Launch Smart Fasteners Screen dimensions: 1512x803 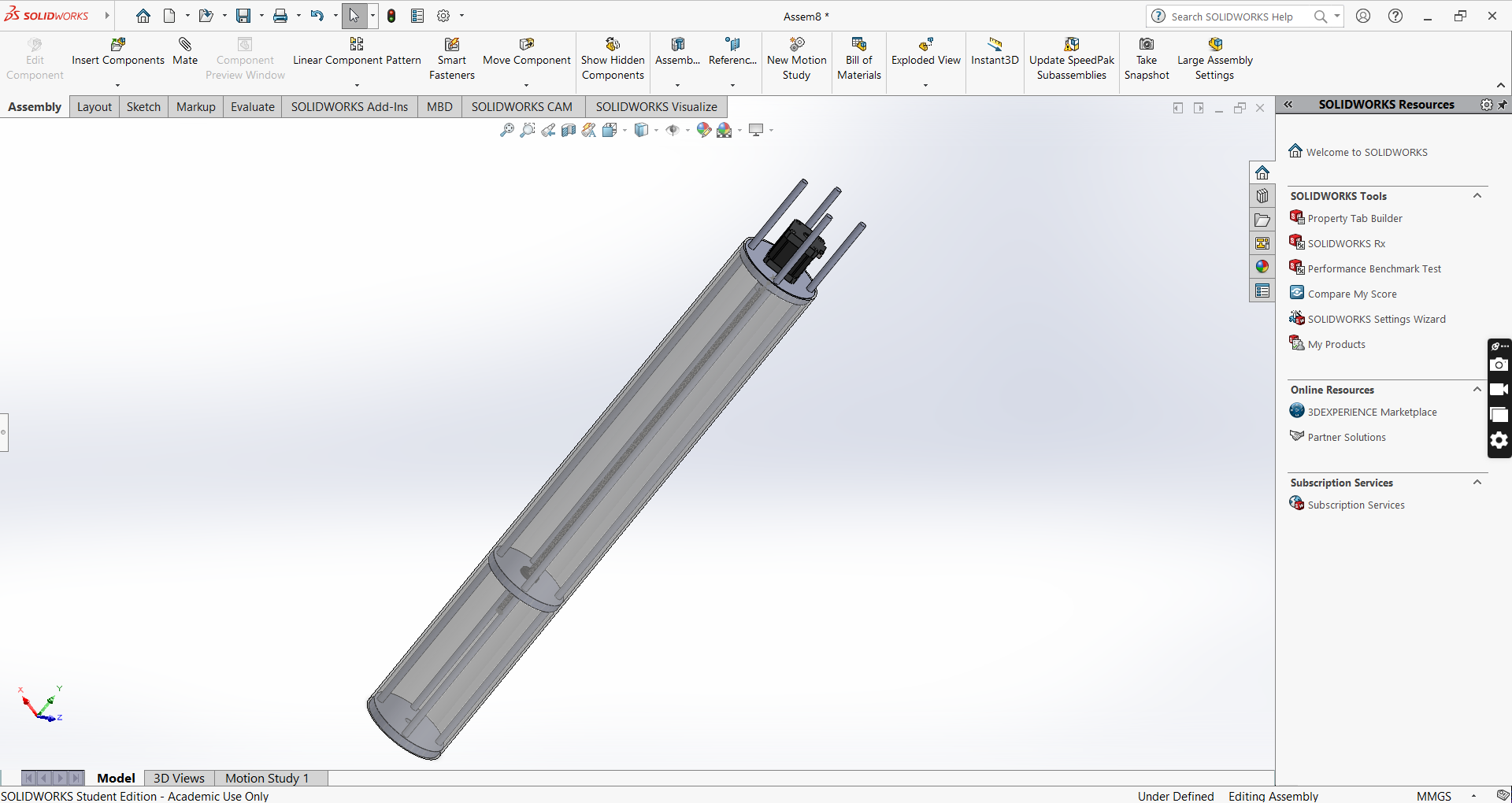click(x=452, y=59)
